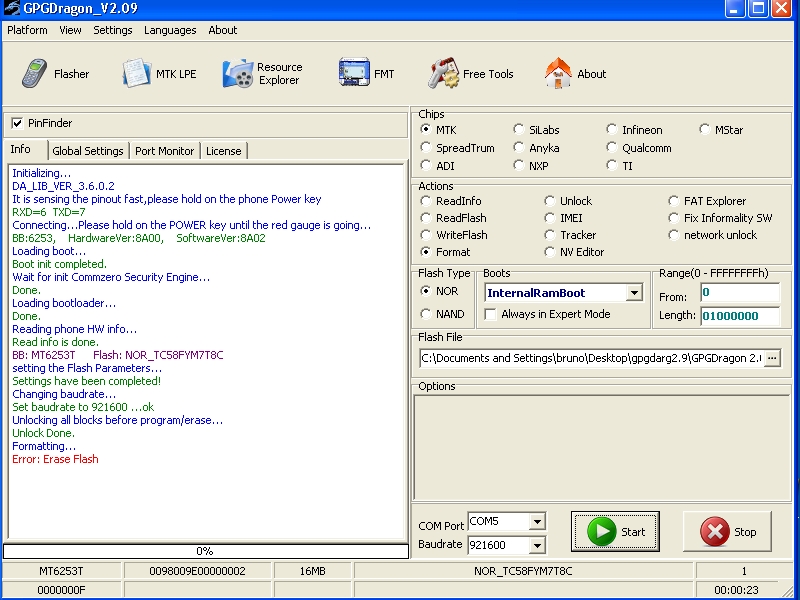Expand the Boots InternalRamBoot dropdown
The width and height of the screenshot is (800, 600).
[x=634, y=293]
